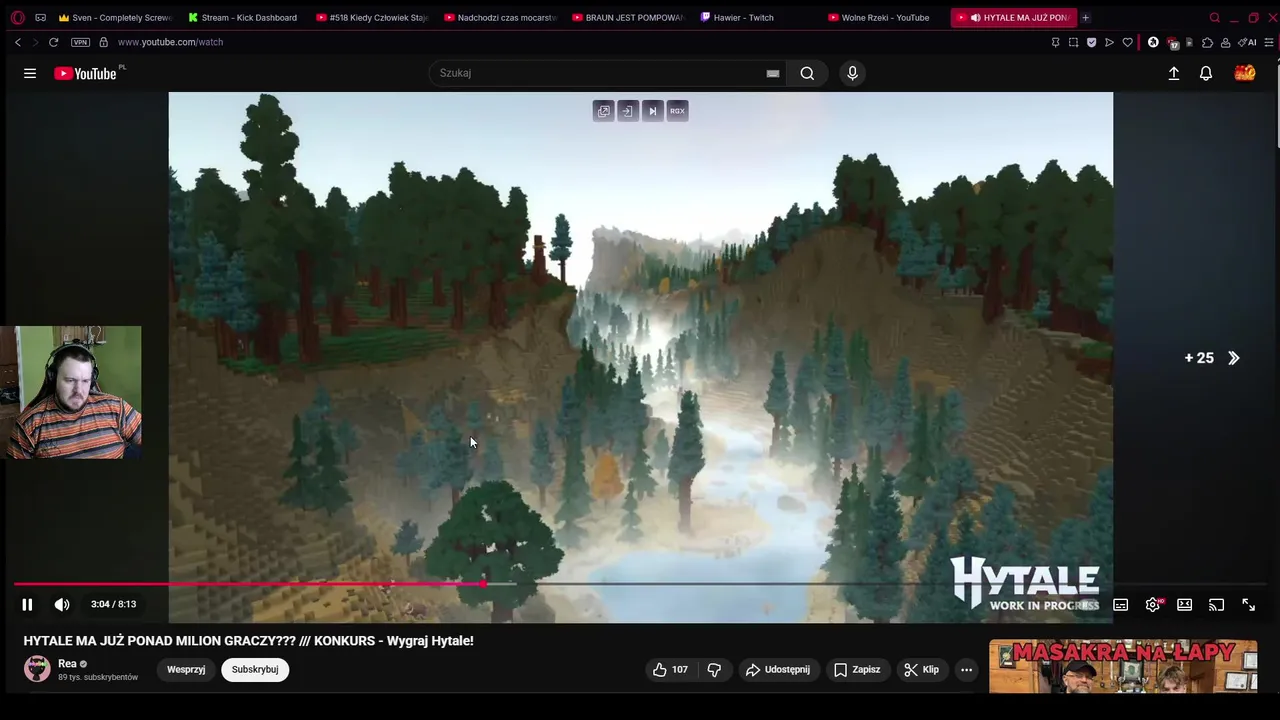Open video settings gear

click(1153, 604)
